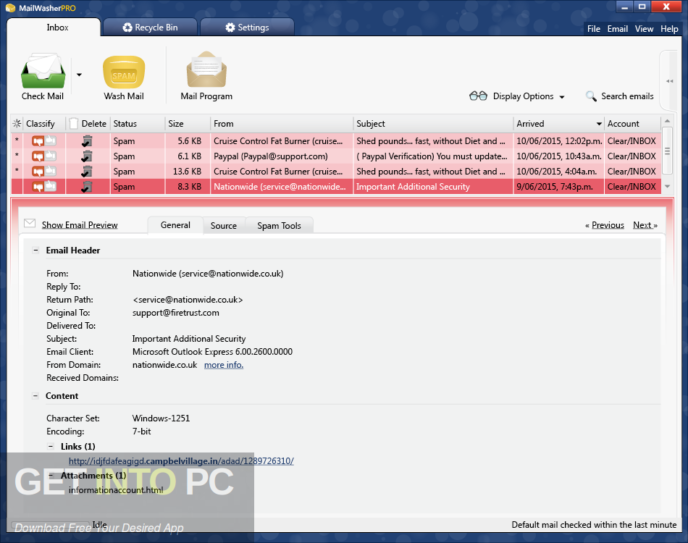Mark Nationwide email thumbs-up
Screen dimensions: 688x543
50,186
